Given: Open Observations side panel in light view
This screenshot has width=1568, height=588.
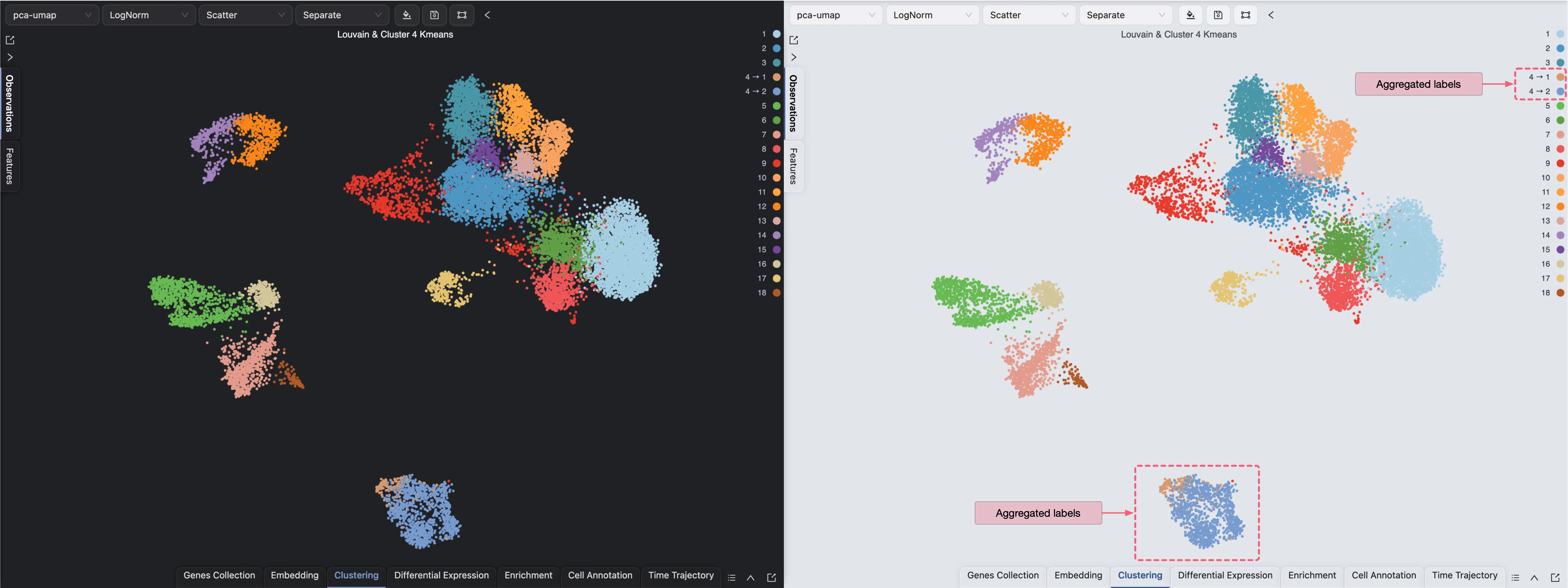Looking at the screenshot, I should 793,103.
